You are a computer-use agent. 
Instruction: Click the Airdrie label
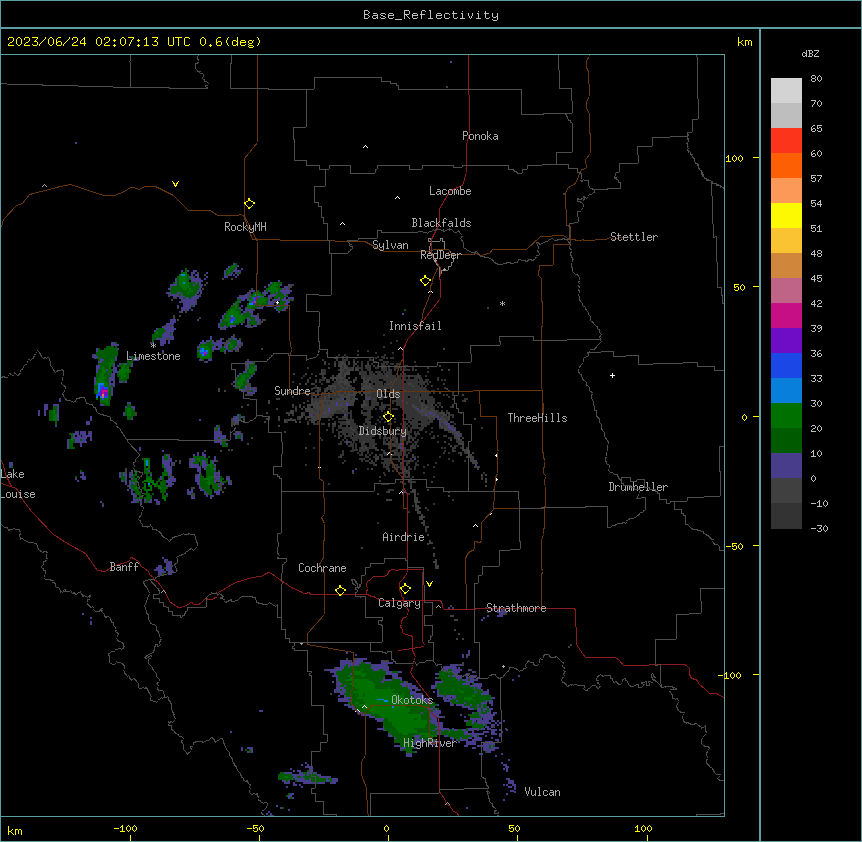click(x=403, y=537)
